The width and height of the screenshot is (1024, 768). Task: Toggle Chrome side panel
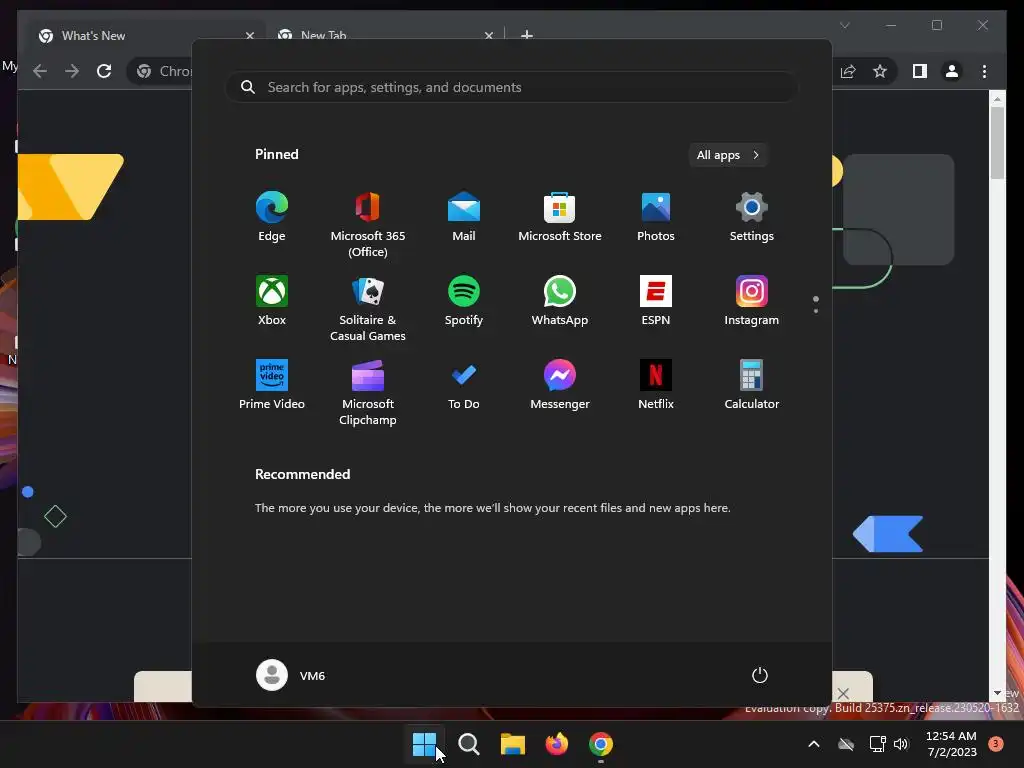point(920,71)
